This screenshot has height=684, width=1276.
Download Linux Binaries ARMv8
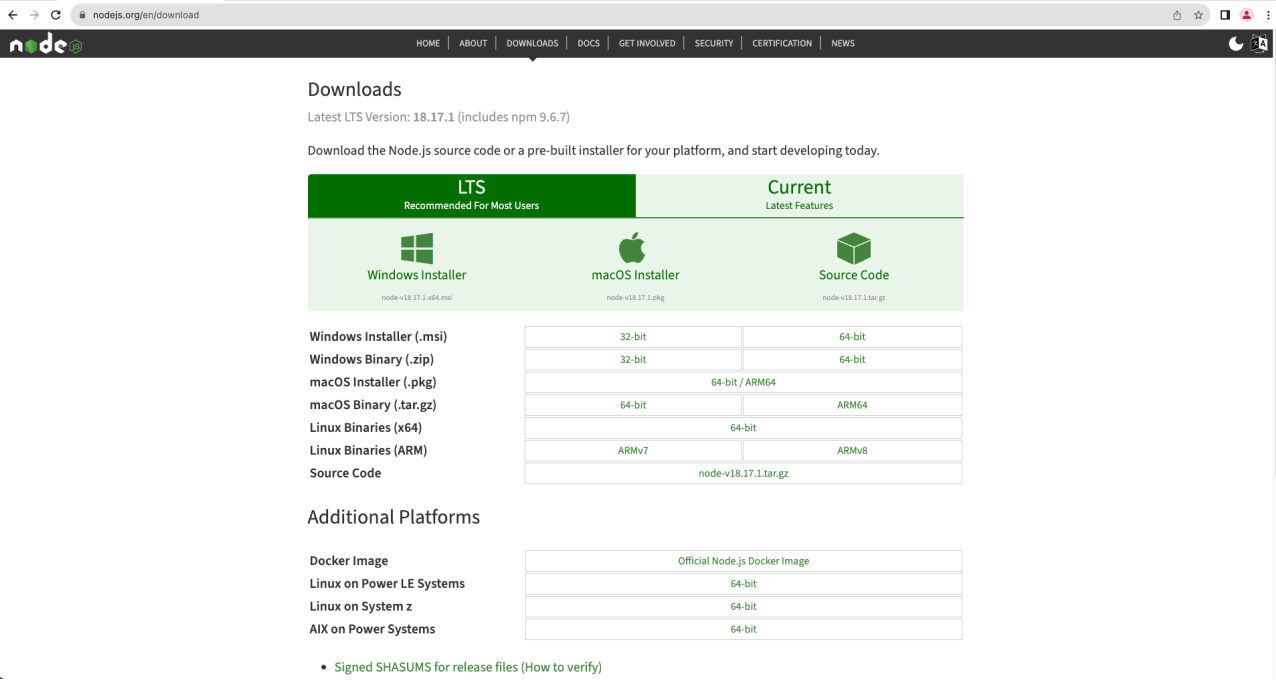[852, 451]
